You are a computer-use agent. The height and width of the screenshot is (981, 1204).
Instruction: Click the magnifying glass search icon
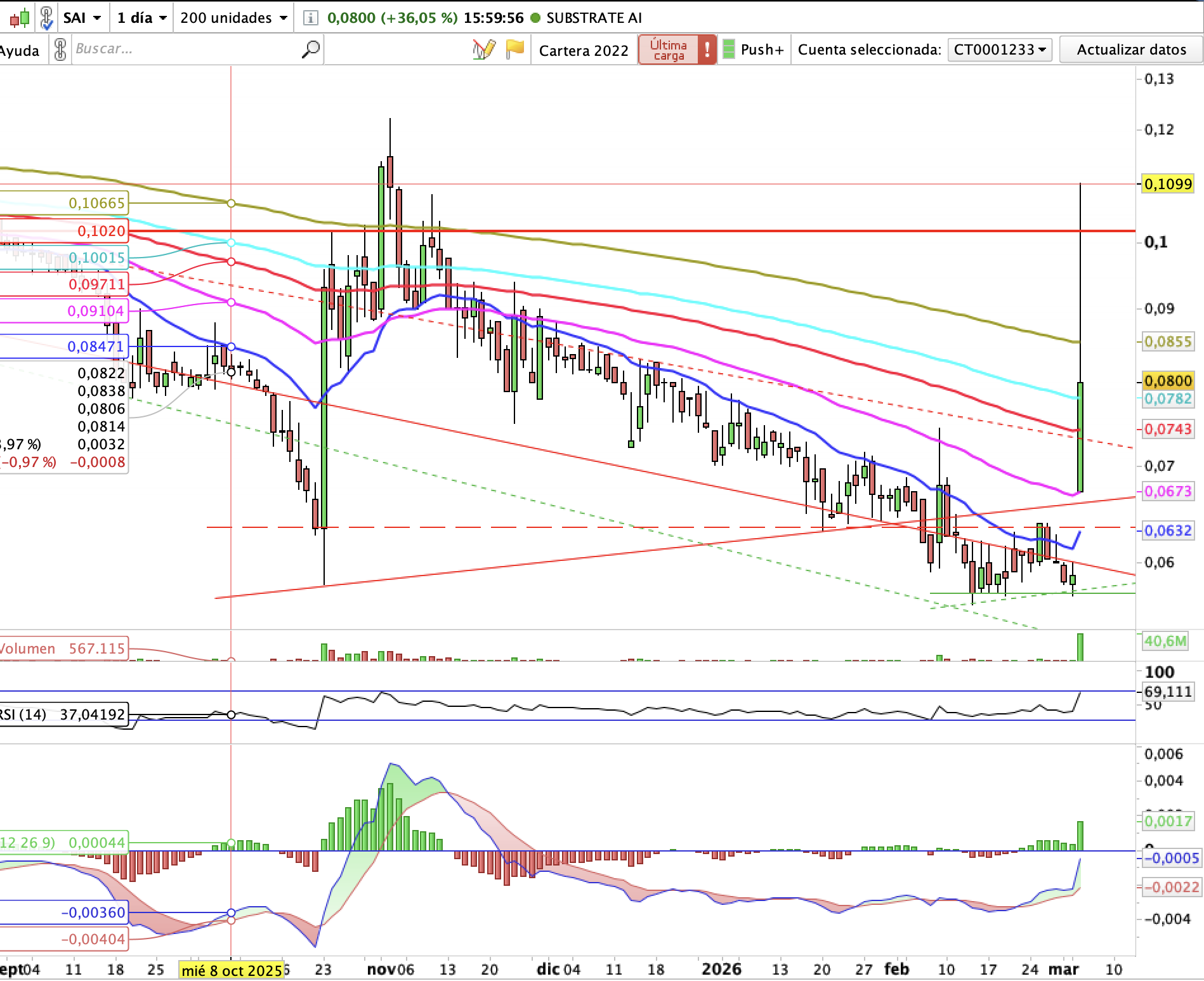[311, 49]
